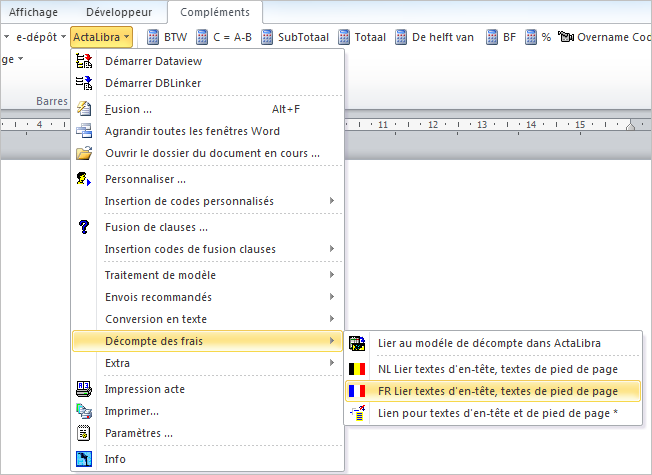Viewport: 652px width, 475px height.
Task: Click the Paramètres notepad icon
Action: click(x=84, y=433)
